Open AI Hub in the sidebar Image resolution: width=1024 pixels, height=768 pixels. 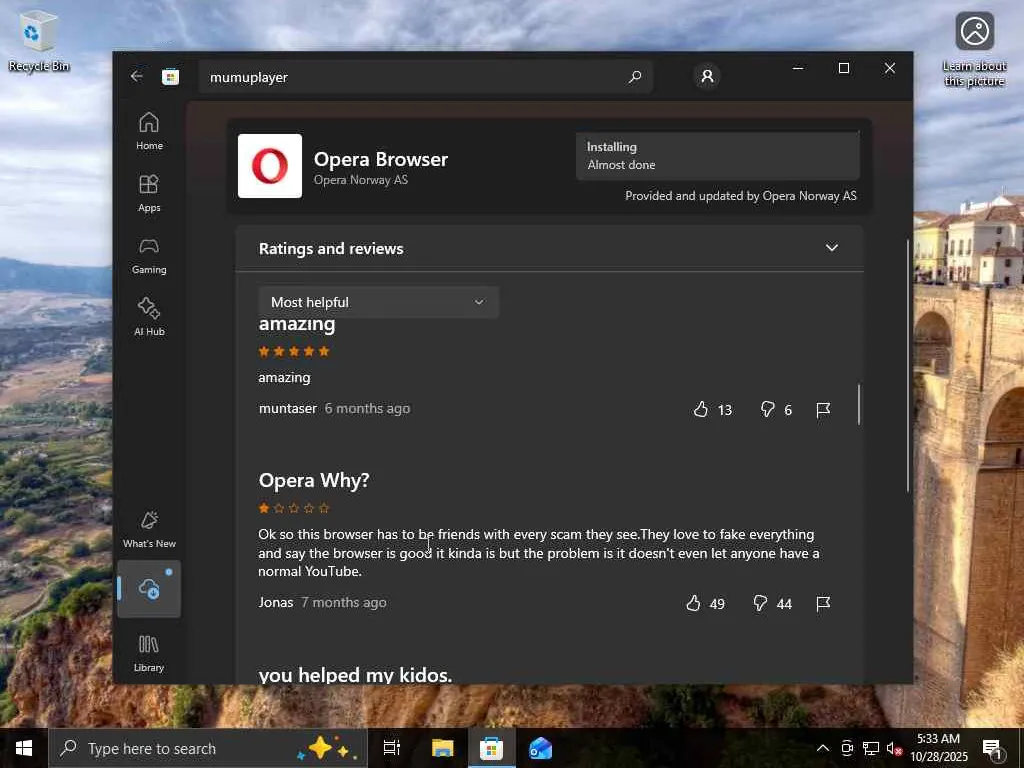[x=149, y=317]
